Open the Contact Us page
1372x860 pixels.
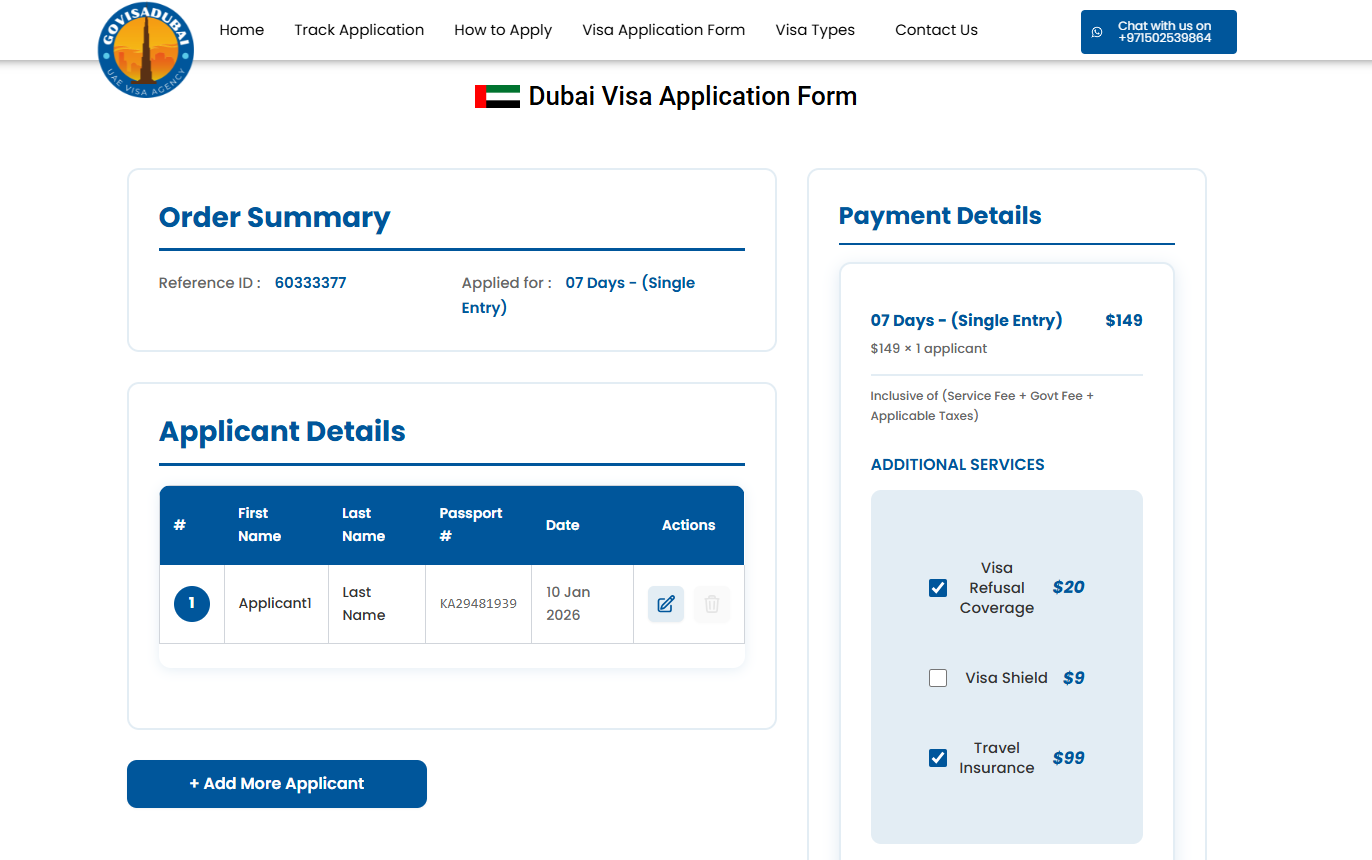pos(936,30)
